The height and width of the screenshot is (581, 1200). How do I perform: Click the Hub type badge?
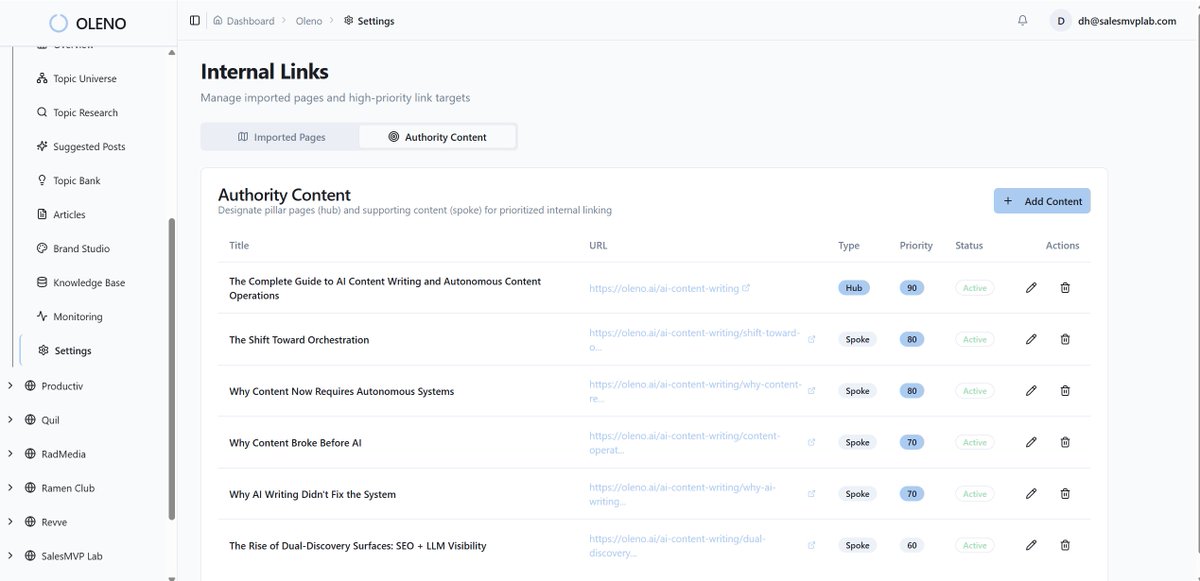854,288
